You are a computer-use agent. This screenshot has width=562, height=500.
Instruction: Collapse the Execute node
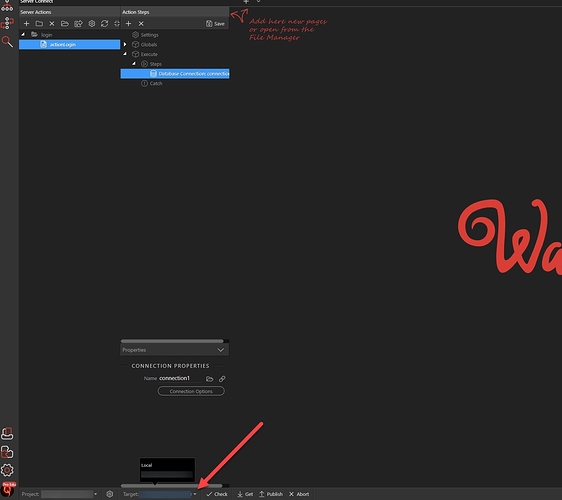click(125, 54)
